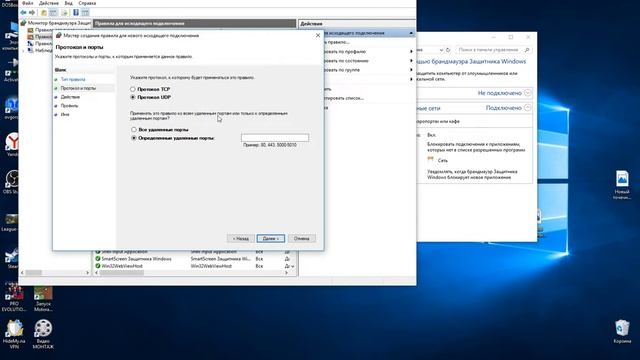Click 'Имя' step in wizard sidebar
The height and width of the screenshot is (360, 640).
[x=65, y=115]
